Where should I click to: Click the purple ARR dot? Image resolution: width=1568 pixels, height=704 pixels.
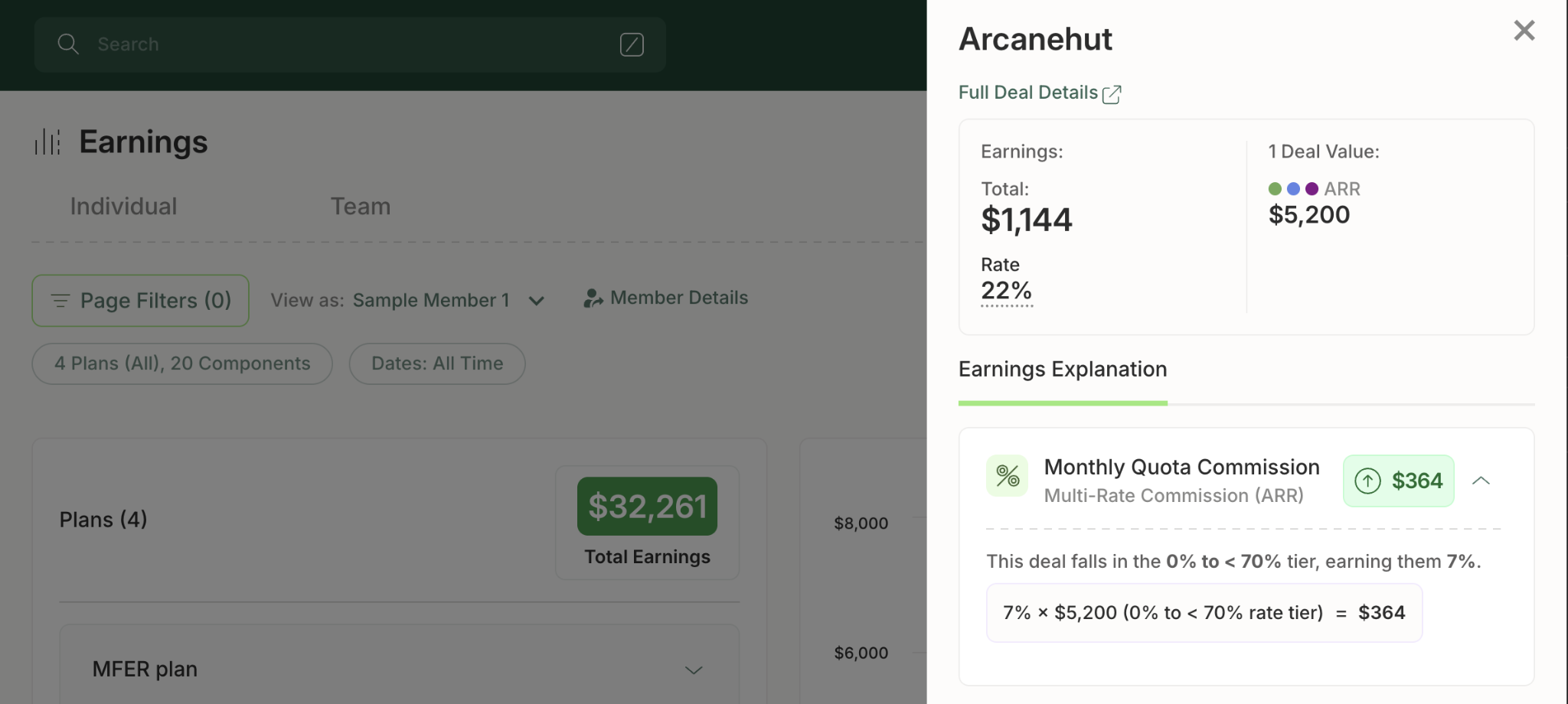(1312, 189)
